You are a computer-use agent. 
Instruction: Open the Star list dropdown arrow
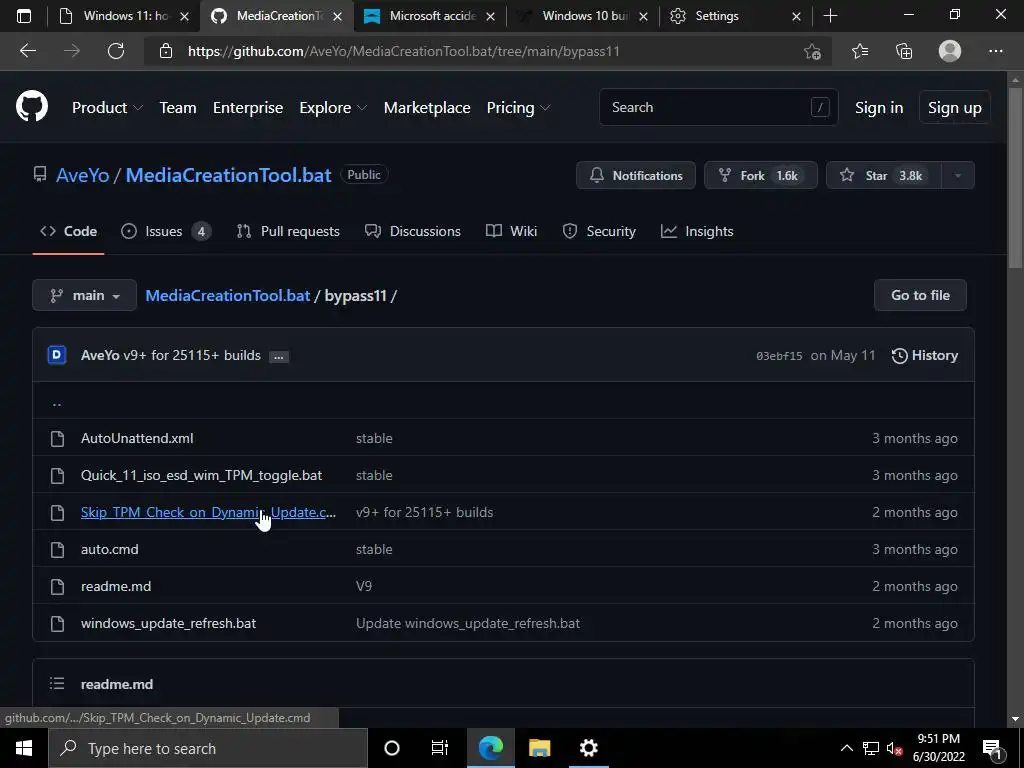(x=958, y=175)
